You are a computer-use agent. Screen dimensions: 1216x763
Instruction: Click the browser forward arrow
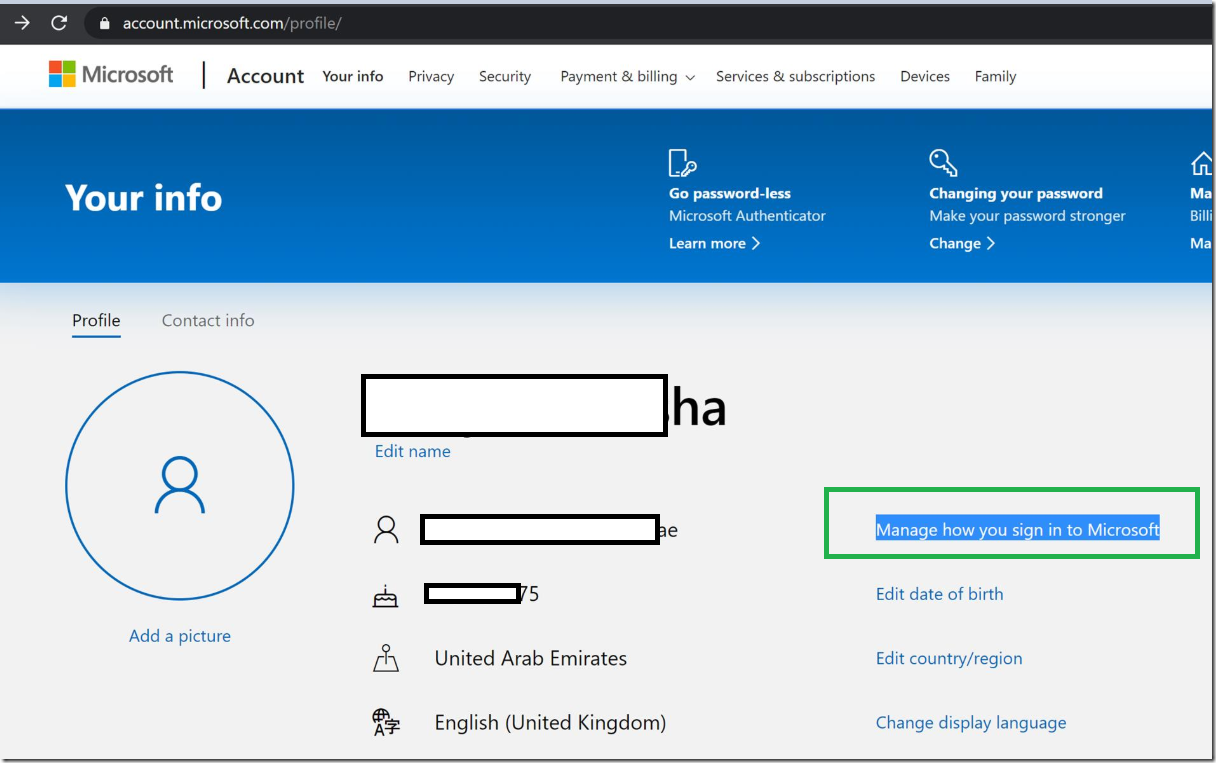(22, 23)
